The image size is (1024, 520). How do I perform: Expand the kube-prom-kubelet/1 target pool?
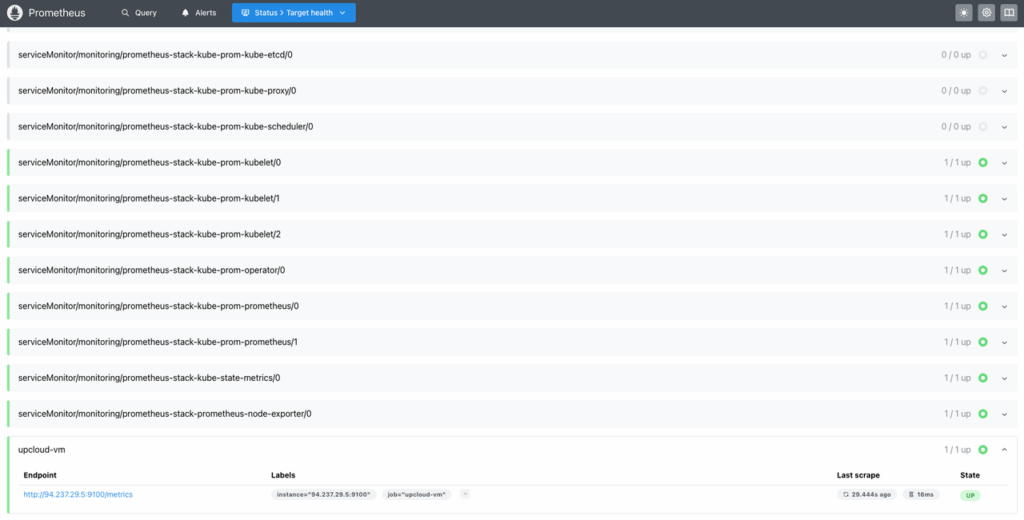[1004, 199]
